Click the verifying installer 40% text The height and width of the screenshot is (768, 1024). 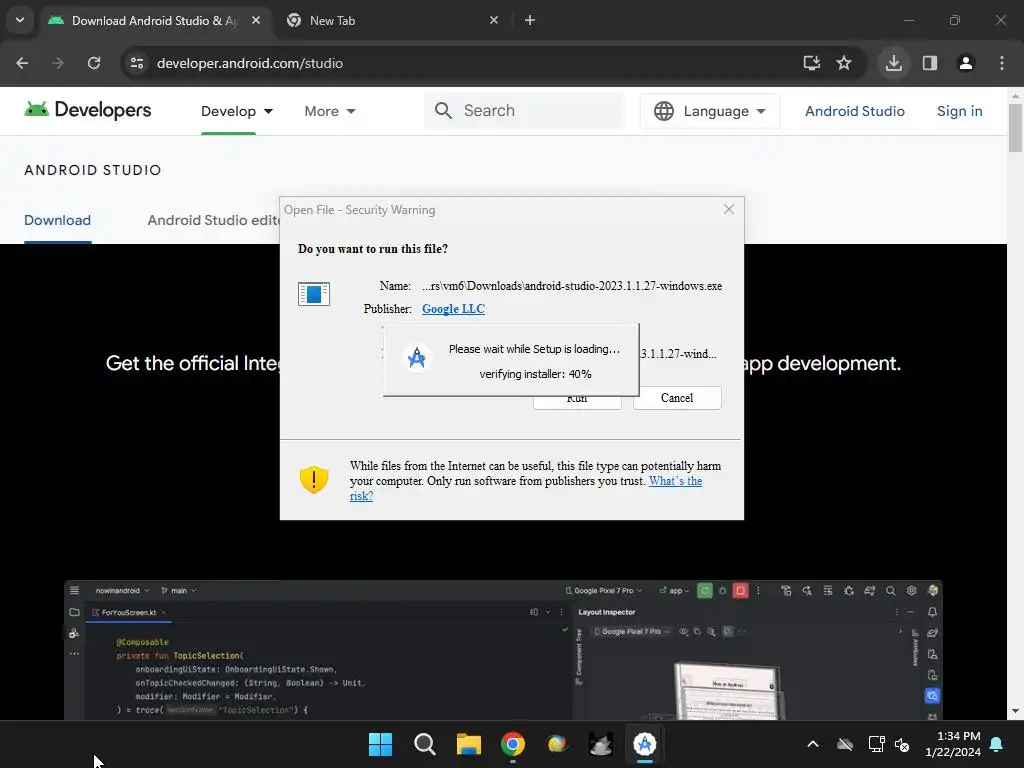(536, 374)
